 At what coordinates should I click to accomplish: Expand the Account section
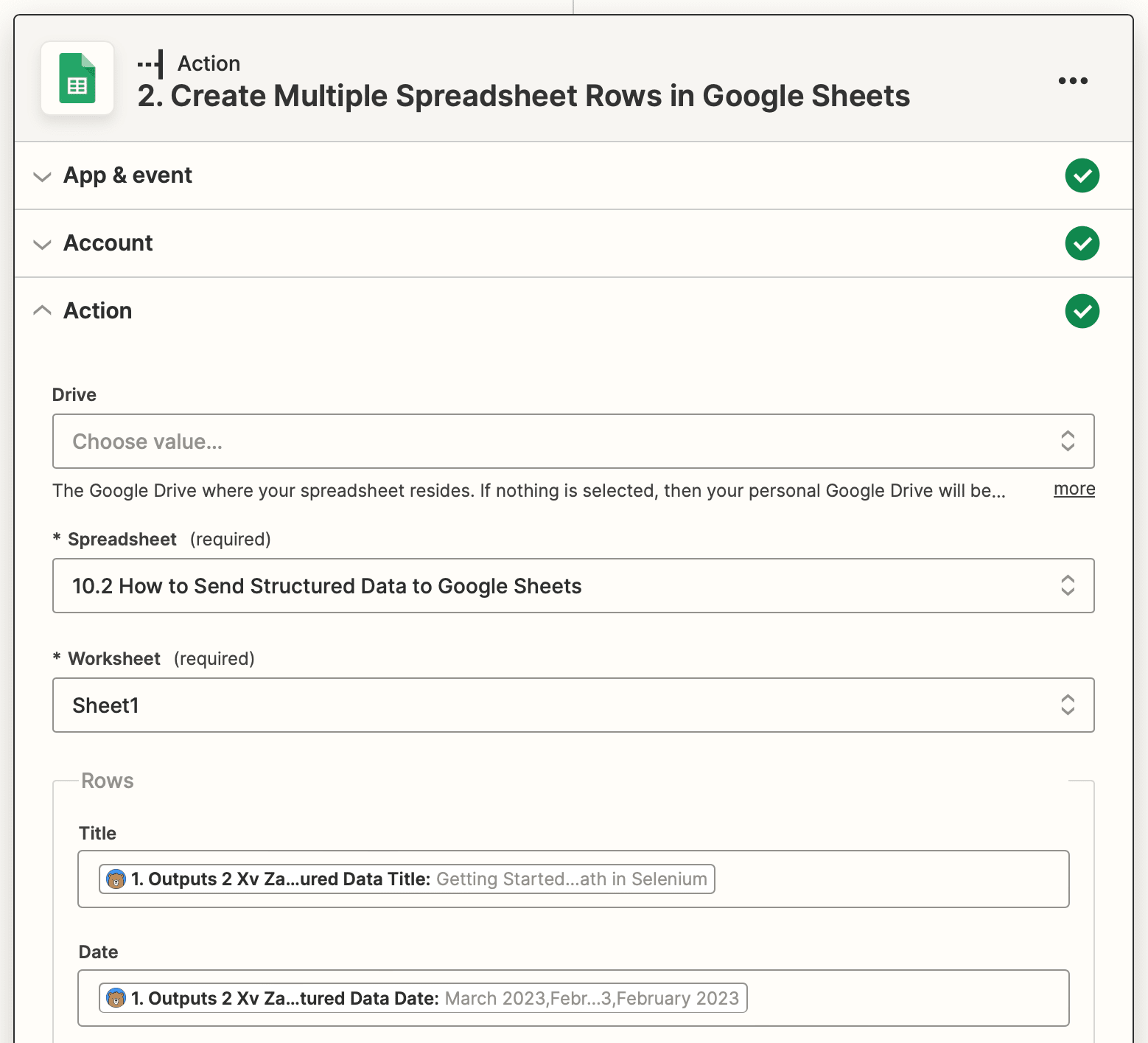point(42,244)
